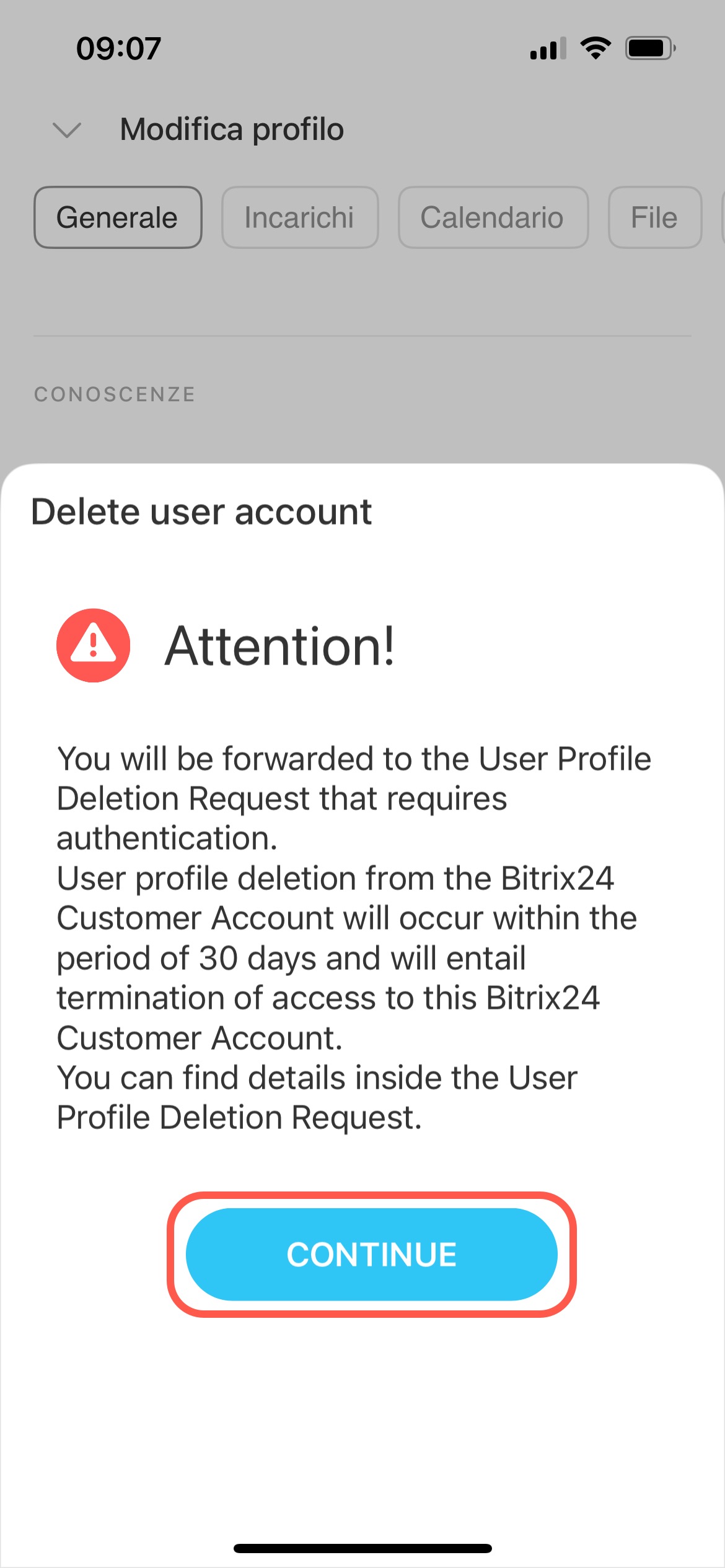The height and width of the screenshot is (1568, 725).
Task: Tap the cut-off tab after File
Action: (722, 218)
